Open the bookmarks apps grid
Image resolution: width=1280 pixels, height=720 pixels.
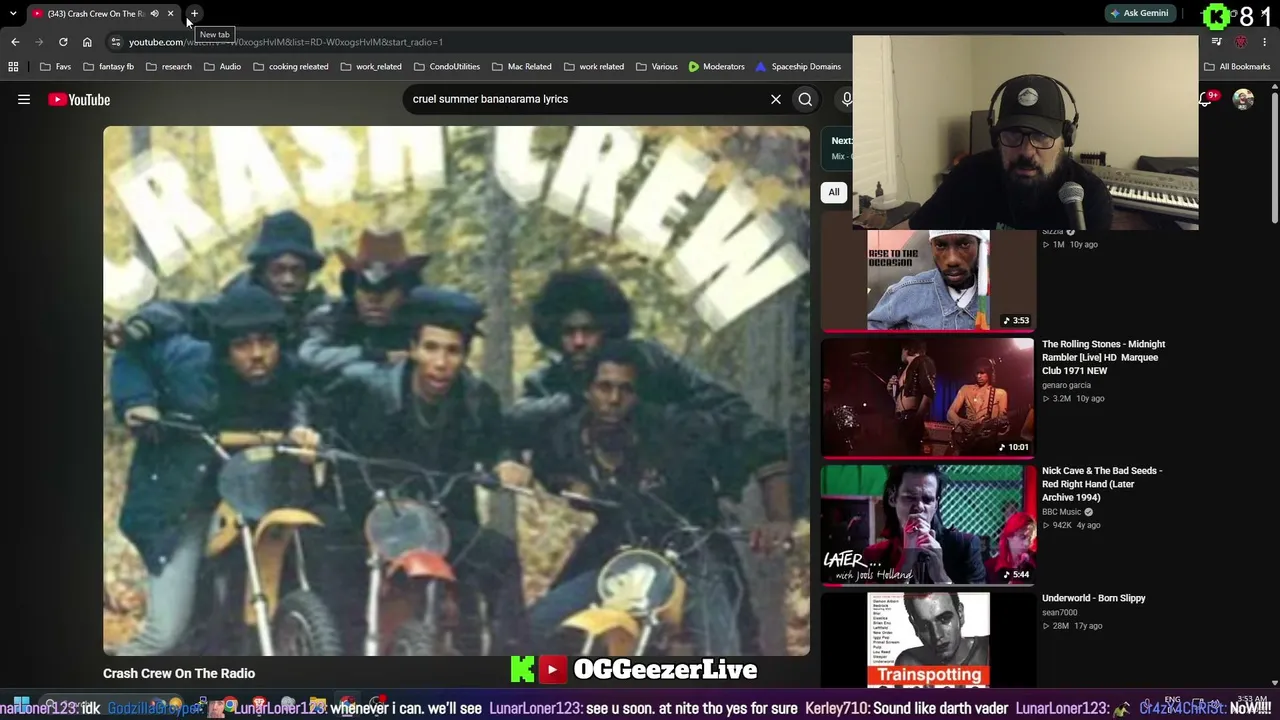click(13, 67)
